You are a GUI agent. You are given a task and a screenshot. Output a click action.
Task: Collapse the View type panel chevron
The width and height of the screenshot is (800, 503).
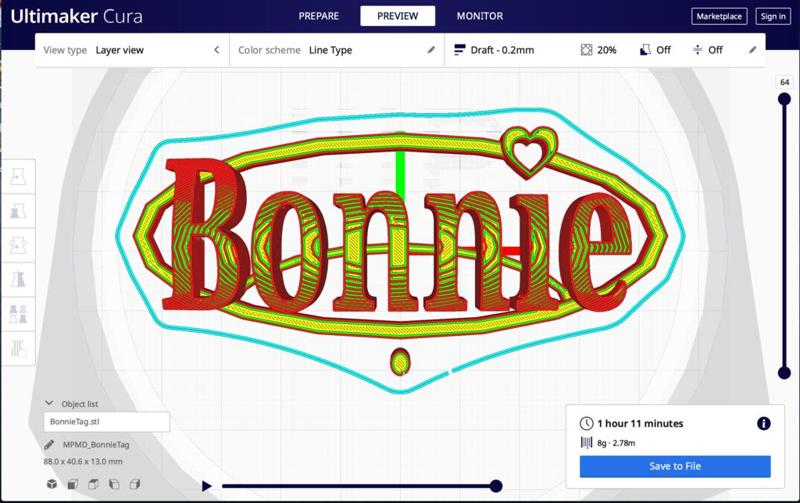pyautogui.click(x=216, y=49)
